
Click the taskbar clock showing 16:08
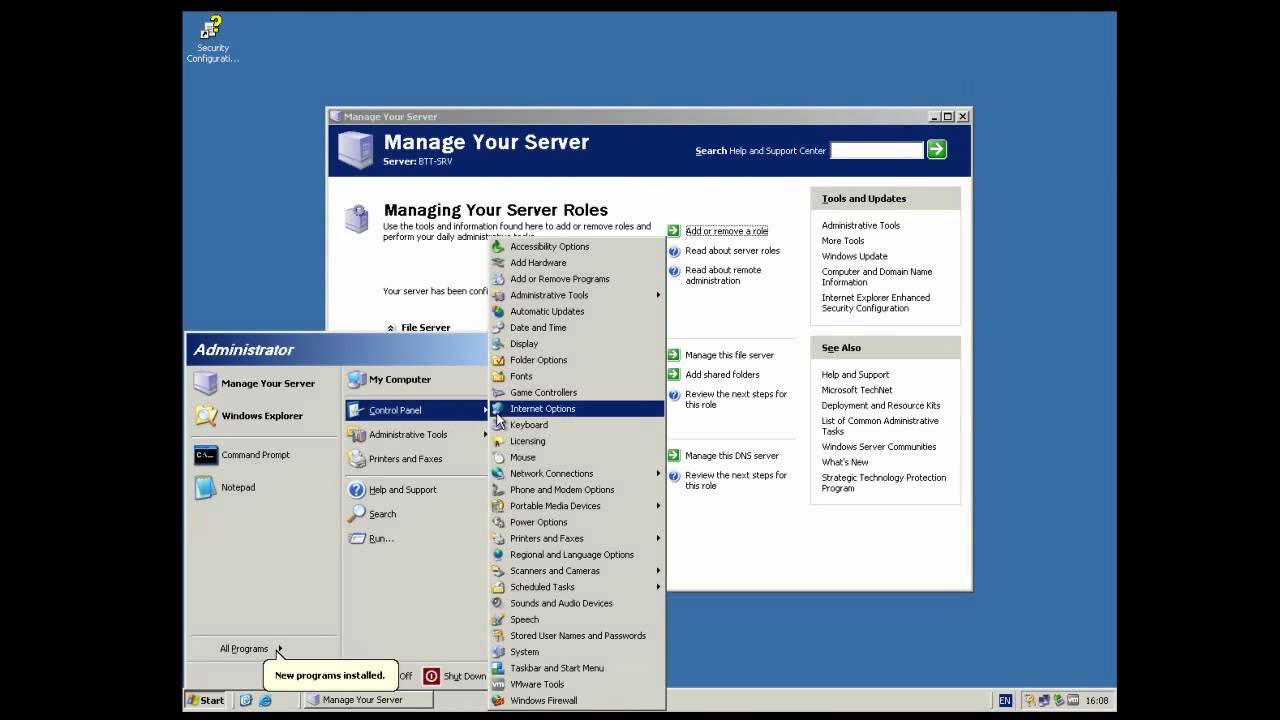(x=1096, y=701)
